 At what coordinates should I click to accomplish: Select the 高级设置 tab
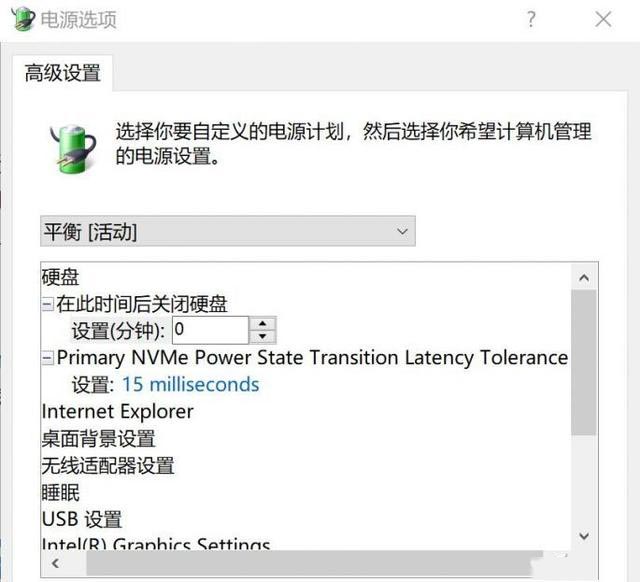tap(62, 73)
